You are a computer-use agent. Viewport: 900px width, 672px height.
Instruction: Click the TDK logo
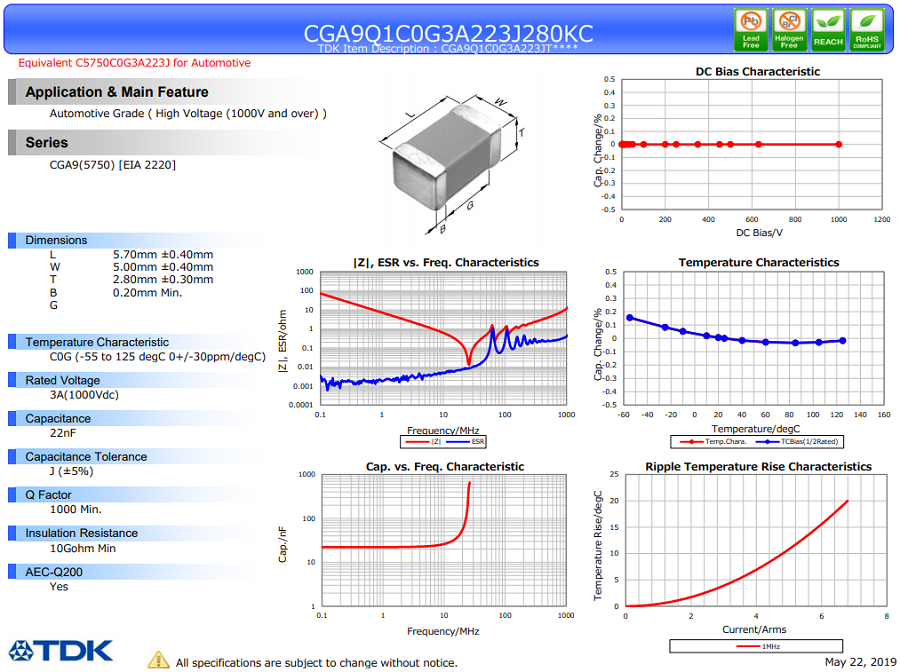[61, 651]
